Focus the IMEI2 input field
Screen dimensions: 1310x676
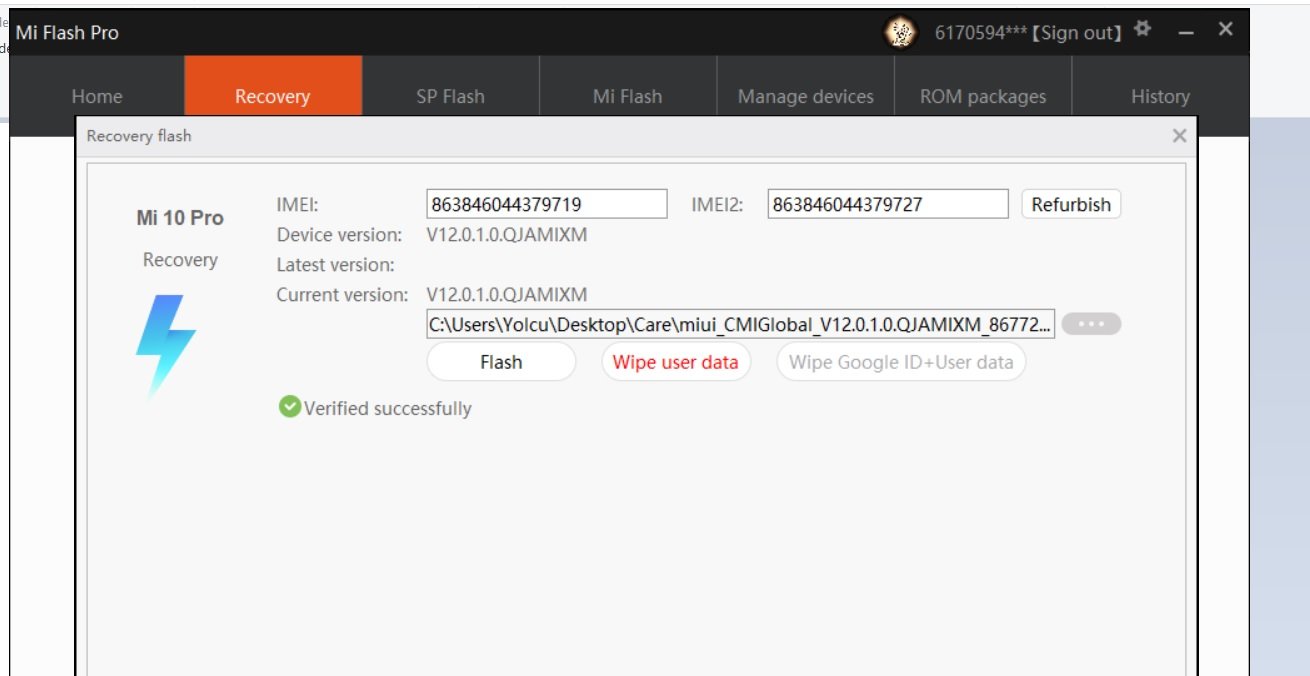[x=888, y=204]
